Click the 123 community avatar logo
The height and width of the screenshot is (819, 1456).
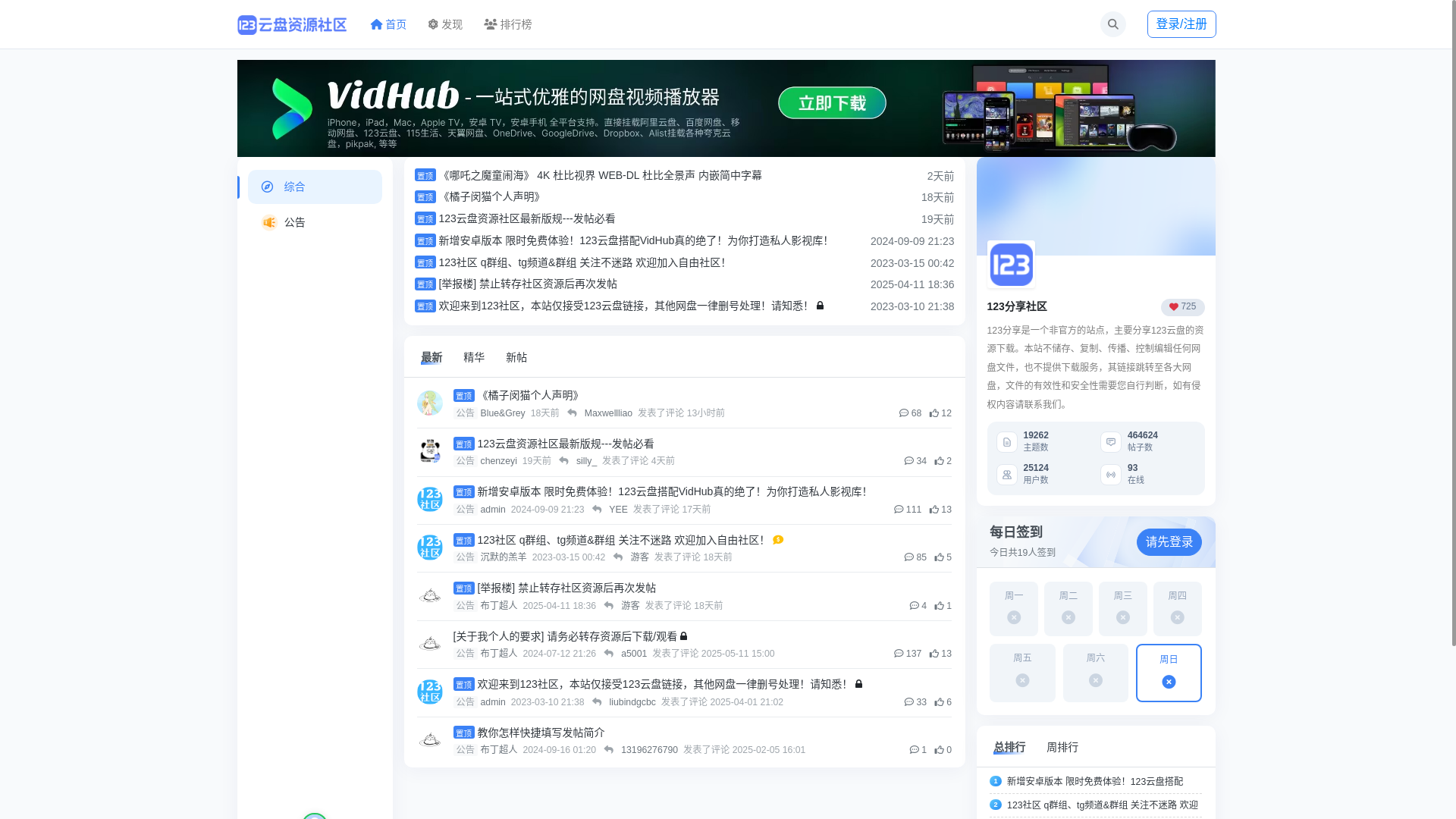pos(1011,265)
